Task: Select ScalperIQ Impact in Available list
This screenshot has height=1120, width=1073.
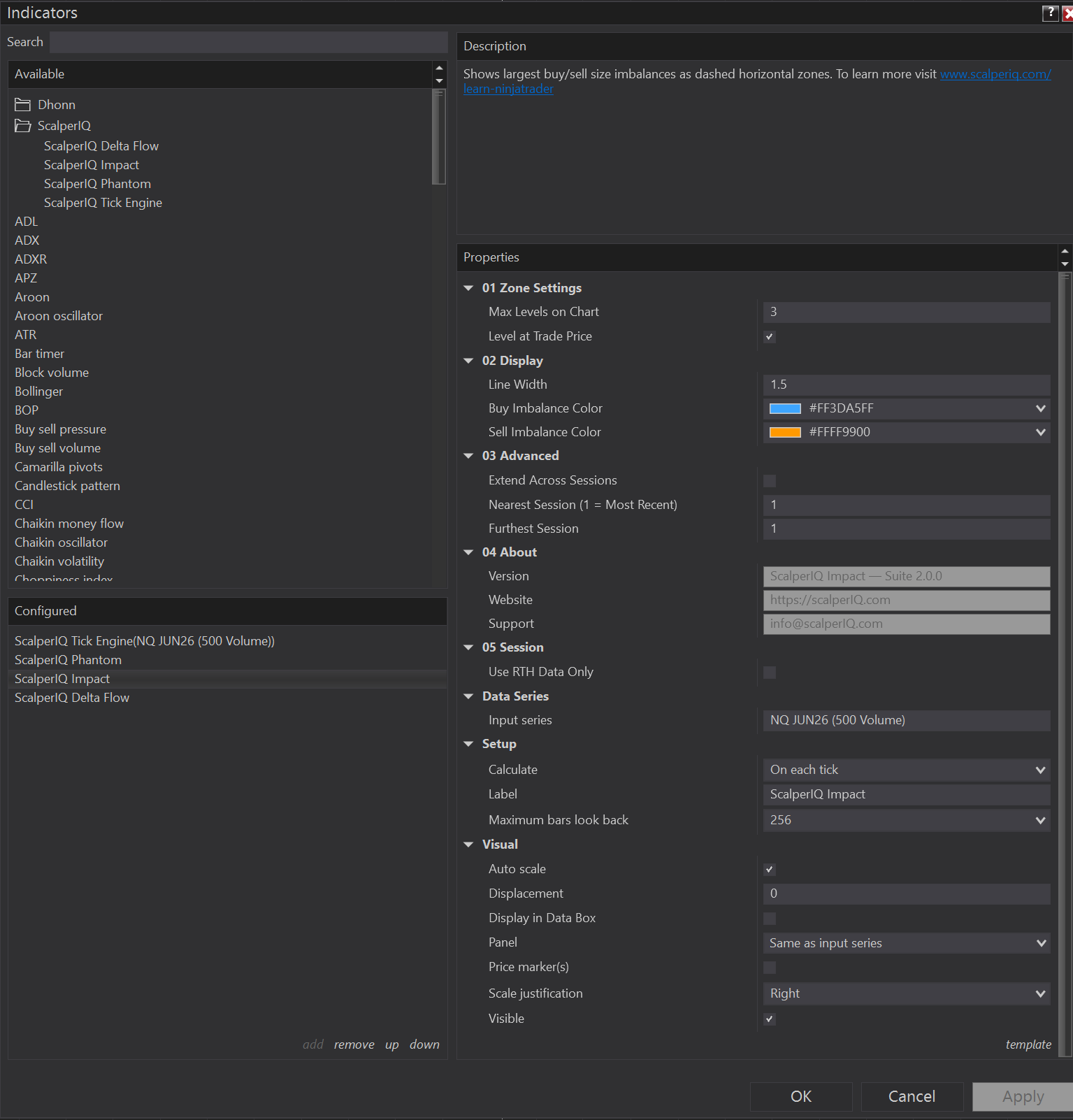Action: point(92,165)
